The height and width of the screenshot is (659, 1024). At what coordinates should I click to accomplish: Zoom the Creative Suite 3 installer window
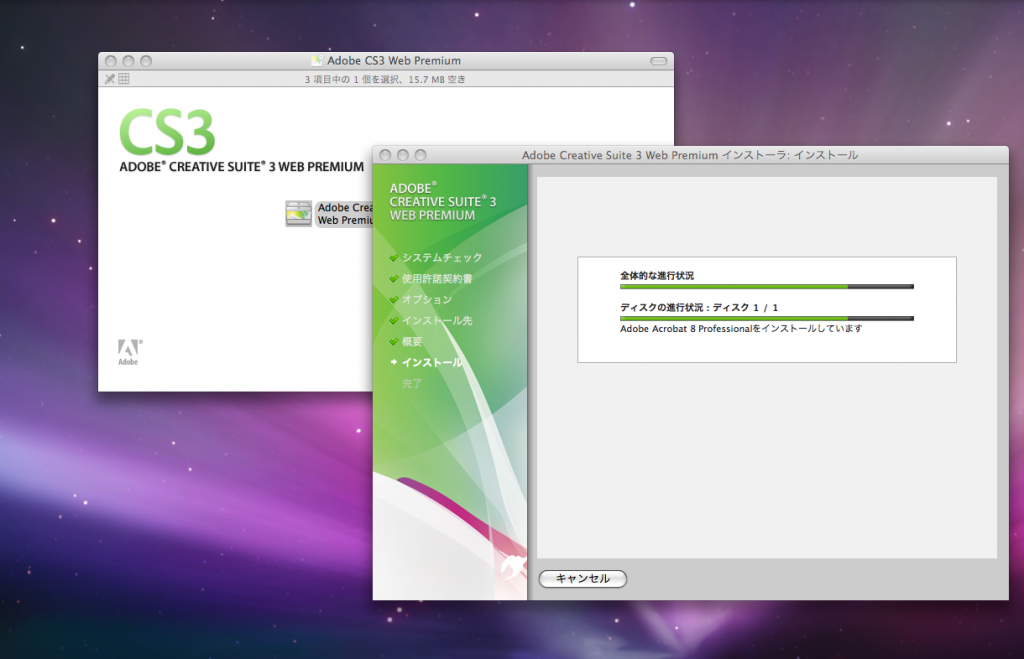tap(421, 155)
